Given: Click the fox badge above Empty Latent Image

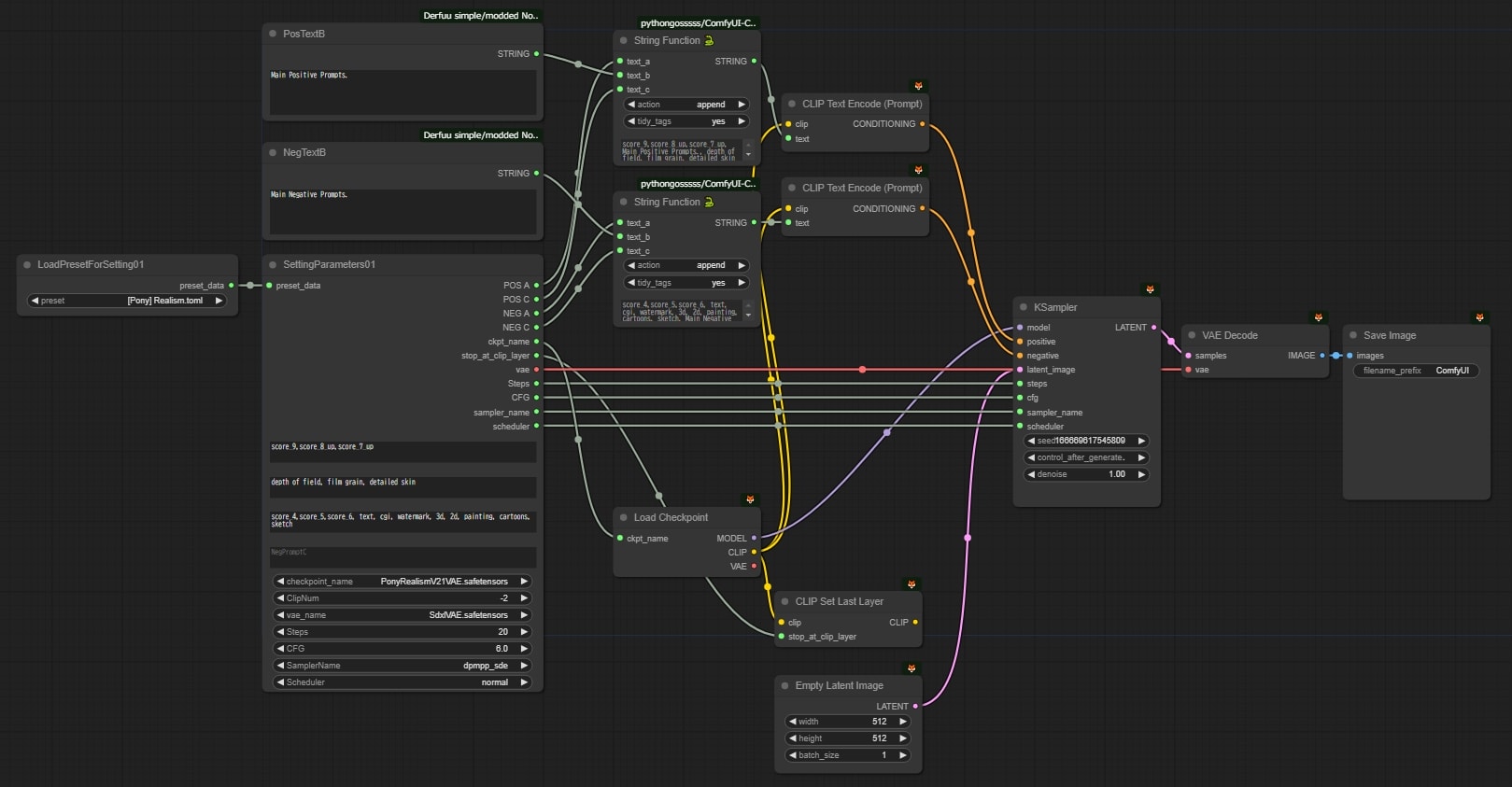Looking at the screenshot, I should pos(911,668).
